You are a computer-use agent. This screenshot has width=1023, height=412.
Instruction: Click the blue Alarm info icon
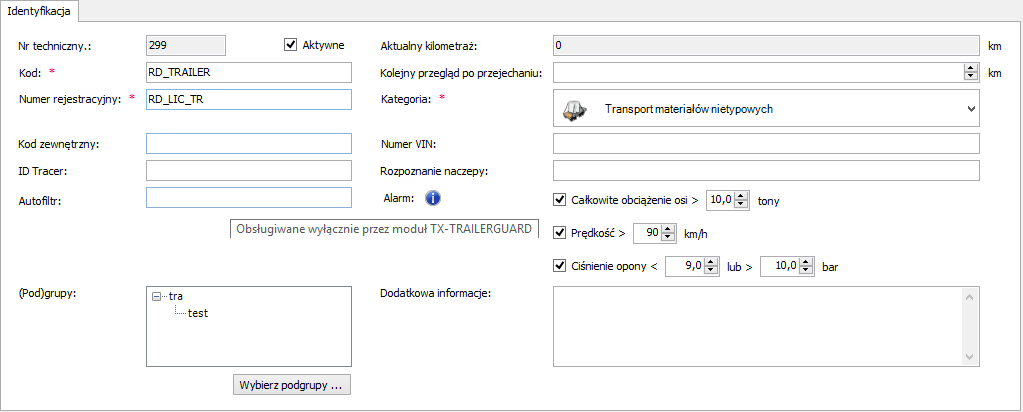click(433, 198)
